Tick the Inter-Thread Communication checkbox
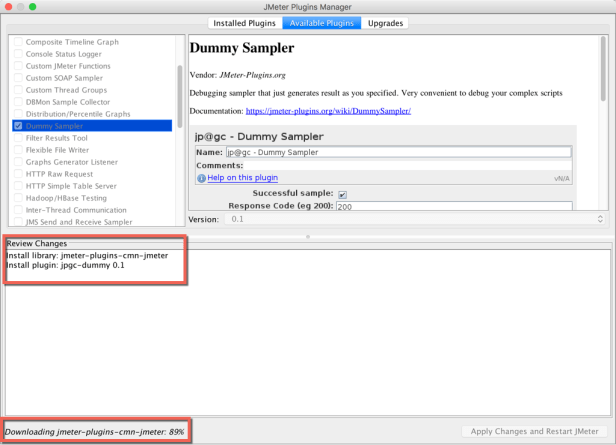This screenshot has width=616, height=445. 18,210
